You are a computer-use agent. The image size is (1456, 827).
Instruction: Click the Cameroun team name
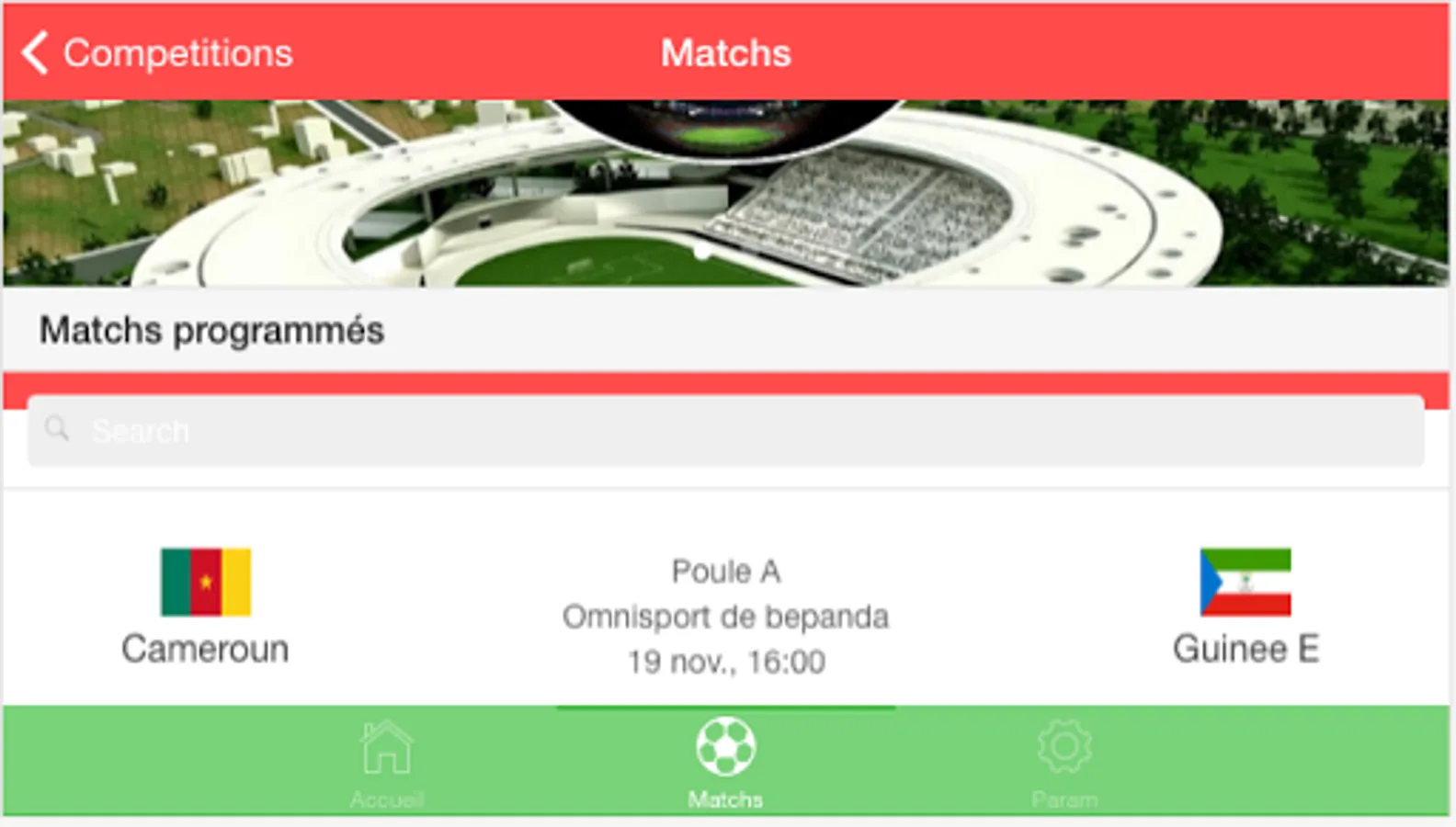(205, 649)
